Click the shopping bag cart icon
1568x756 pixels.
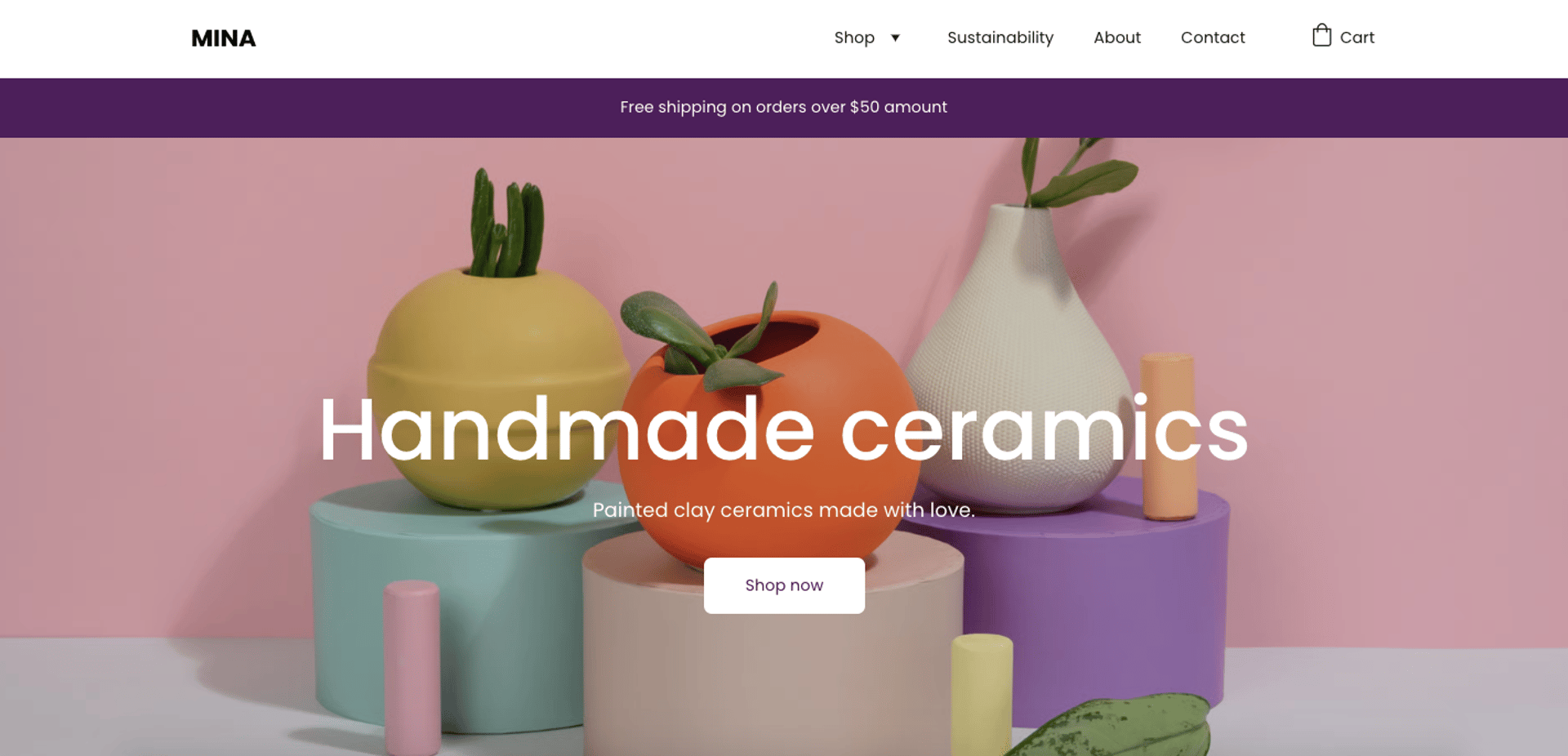[1321, 35]
